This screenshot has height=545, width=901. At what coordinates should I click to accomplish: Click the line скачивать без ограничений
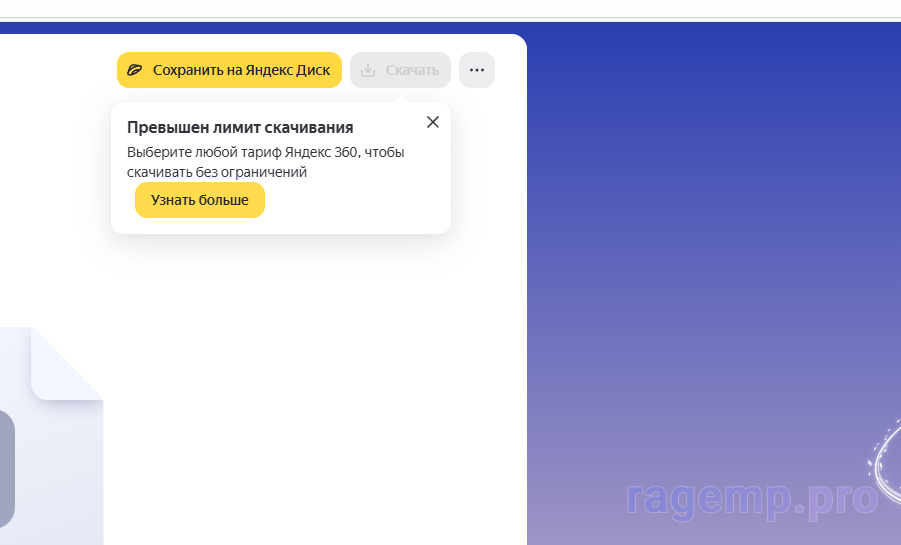point(217,172)
